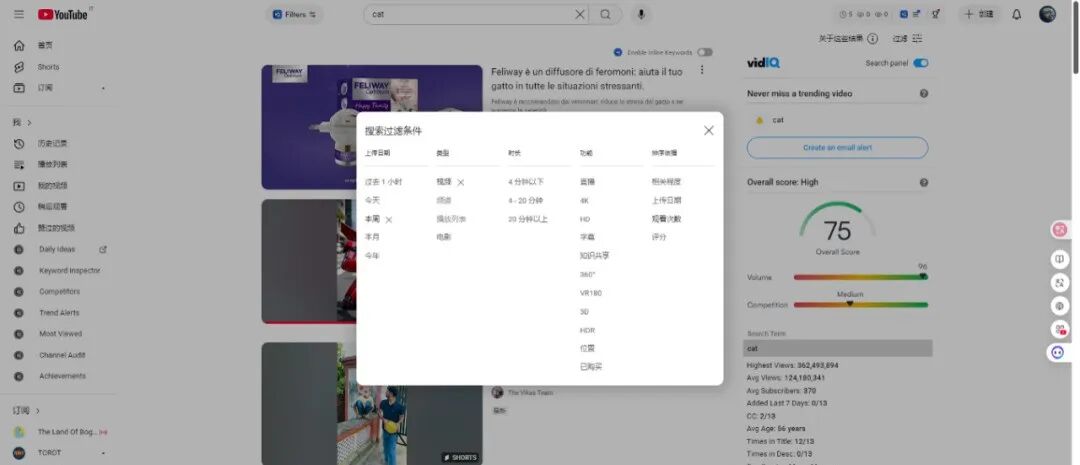This screenshot has width=1080, height=465.
Task: Select the 4K feature filter
Action: click(x=585, y=200)
